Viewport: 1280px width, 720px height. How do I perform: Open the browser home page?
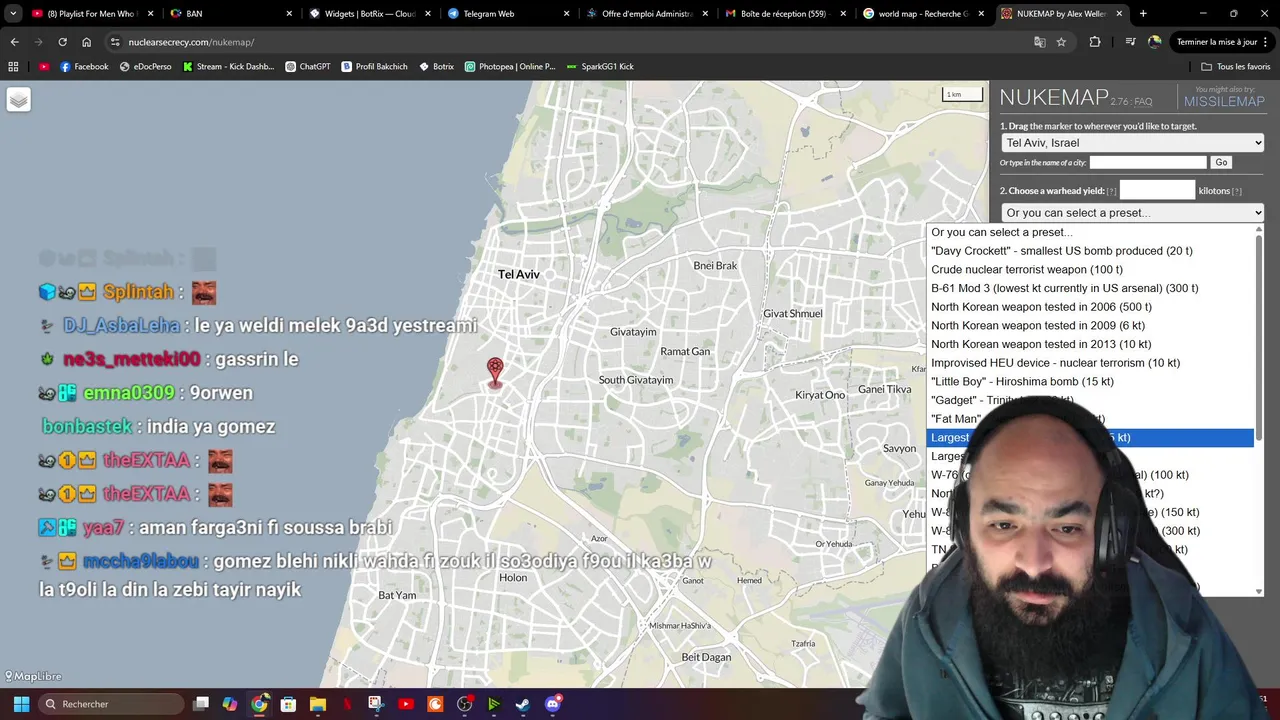pyautogui.click(x=86, y=42)
